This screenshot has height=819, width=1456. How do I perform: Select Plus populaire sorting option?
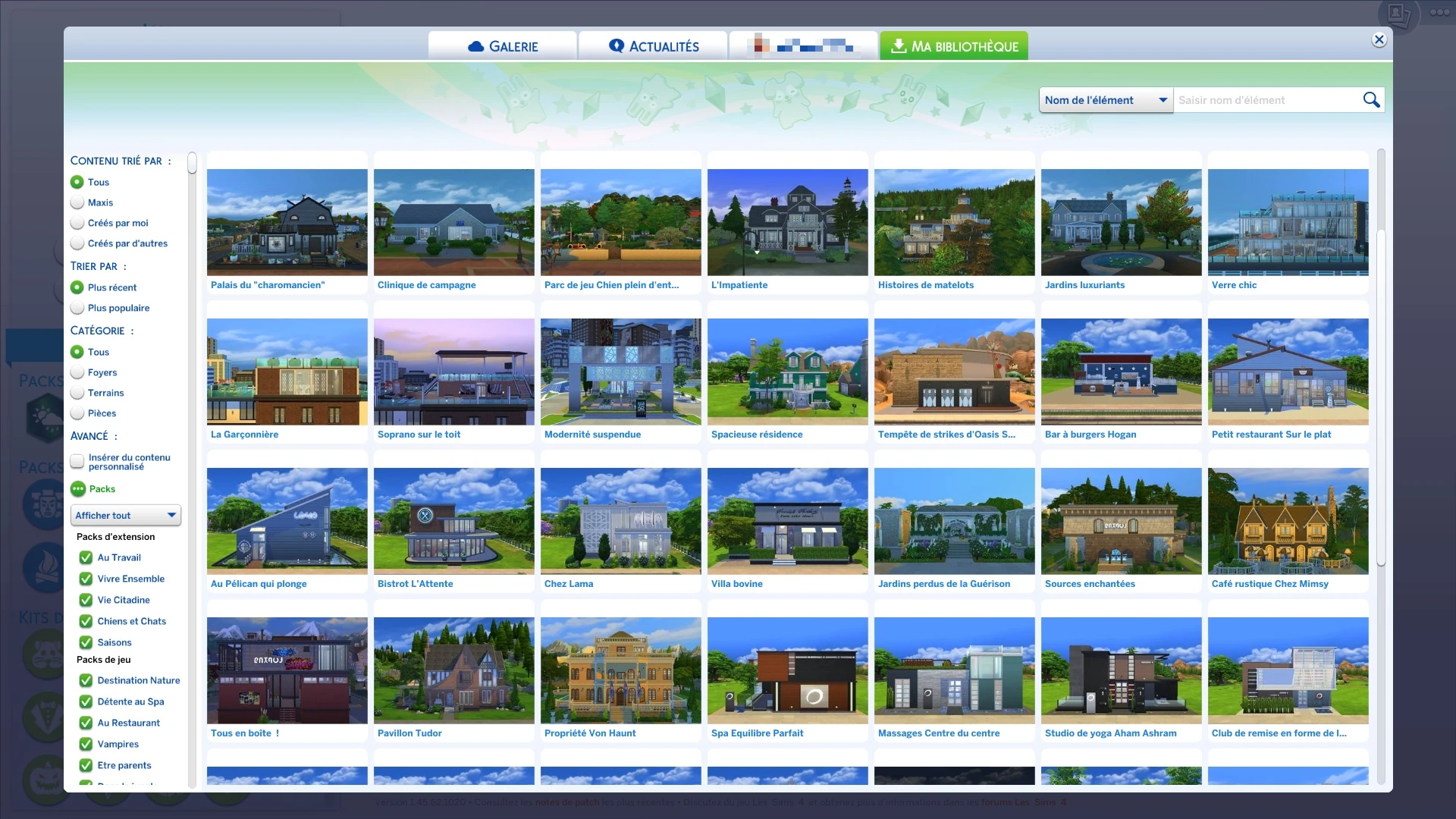coord(77,308)
